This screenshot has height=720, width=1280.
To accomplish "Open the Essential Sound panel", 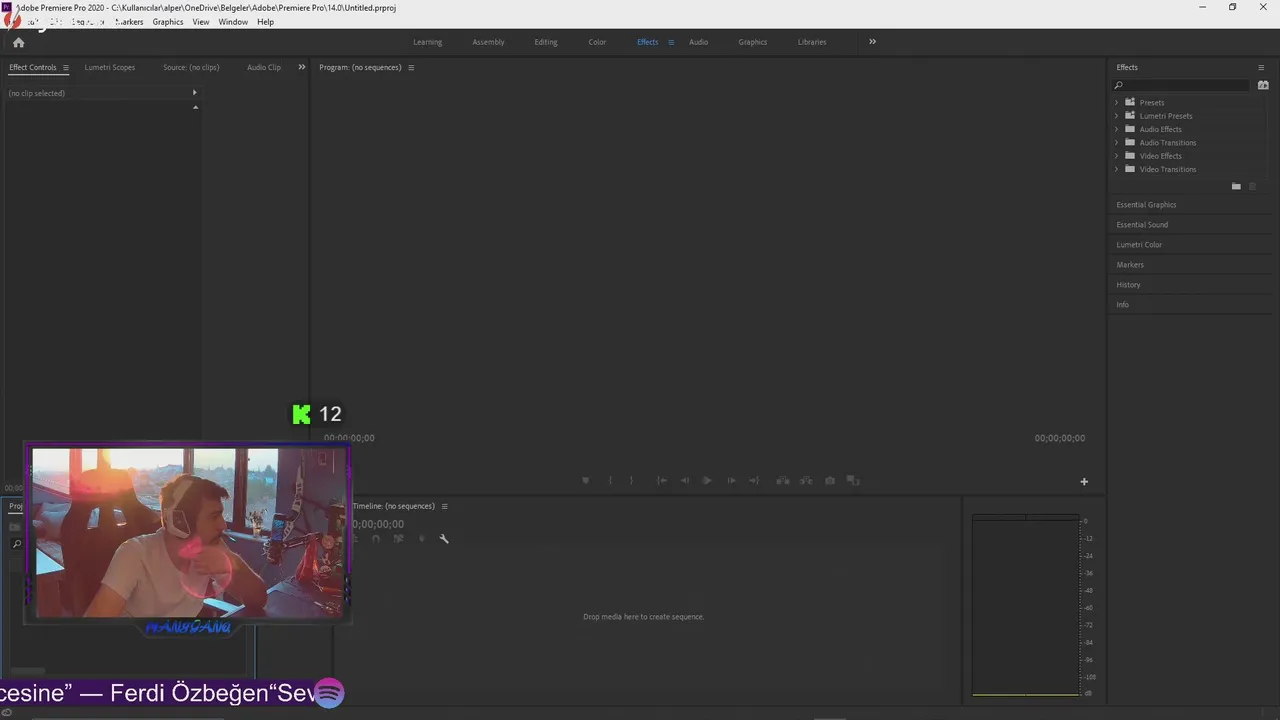I will pyautogui.click(x=1142, y=225).
